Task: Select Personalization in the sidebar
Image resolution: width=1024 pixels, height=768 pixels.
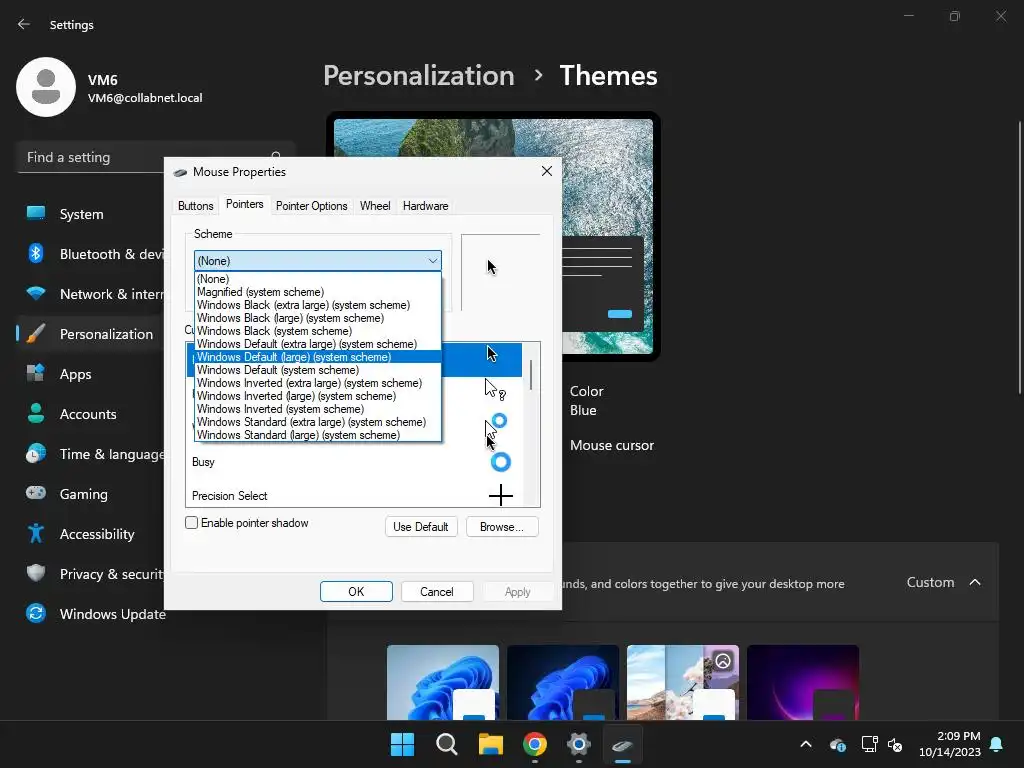Action: 91,334
